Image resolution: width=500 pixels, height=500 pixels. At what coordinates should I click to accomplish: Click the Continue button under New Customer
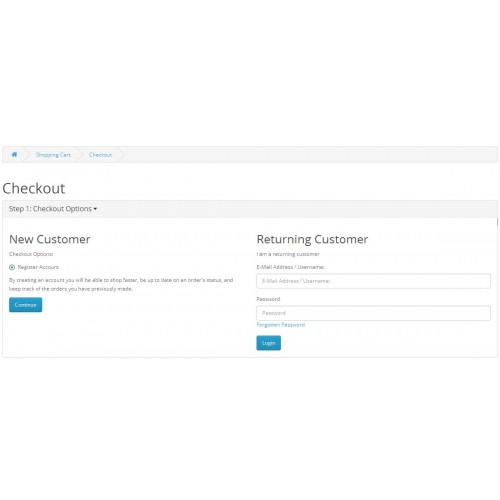pyautogui.click(x=25, y=305)
